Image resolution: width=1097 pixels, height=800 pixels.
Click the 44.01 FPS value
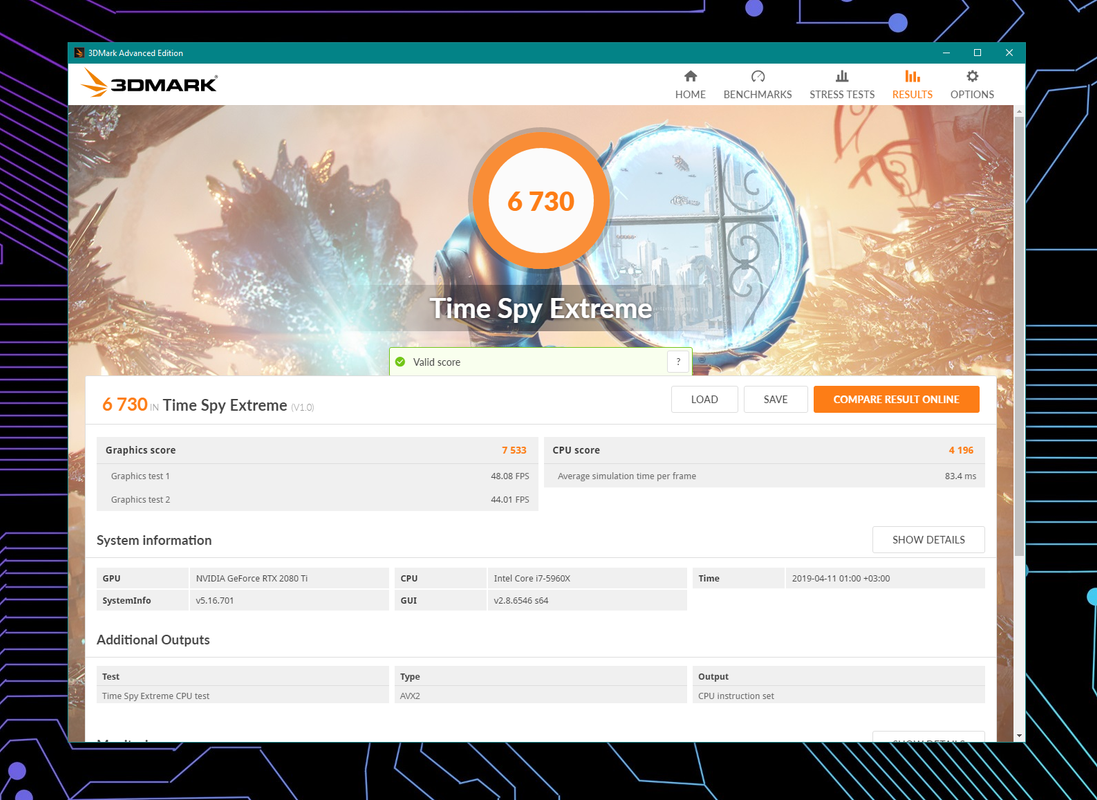(x=509, y=500)
